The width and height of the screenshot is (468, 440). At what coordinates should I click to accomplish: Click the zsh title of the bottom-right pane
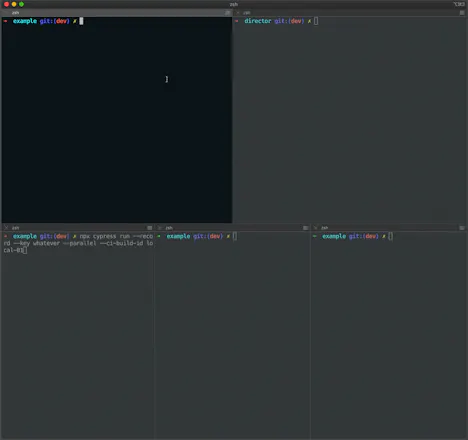coord(325,228)
